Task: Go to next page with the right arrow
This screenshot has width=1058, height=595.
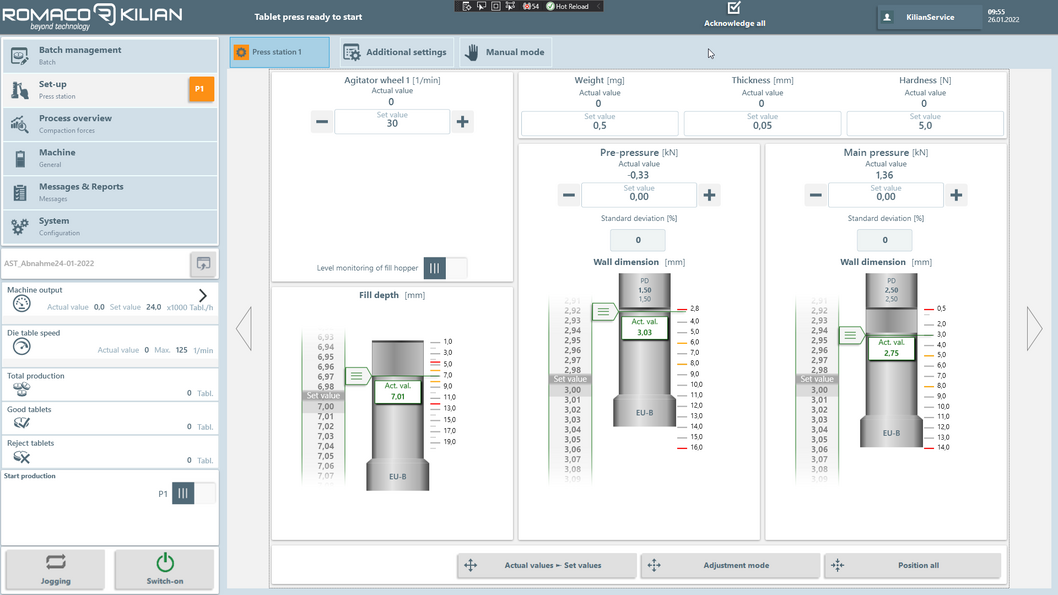Action: coord(1034,329)
